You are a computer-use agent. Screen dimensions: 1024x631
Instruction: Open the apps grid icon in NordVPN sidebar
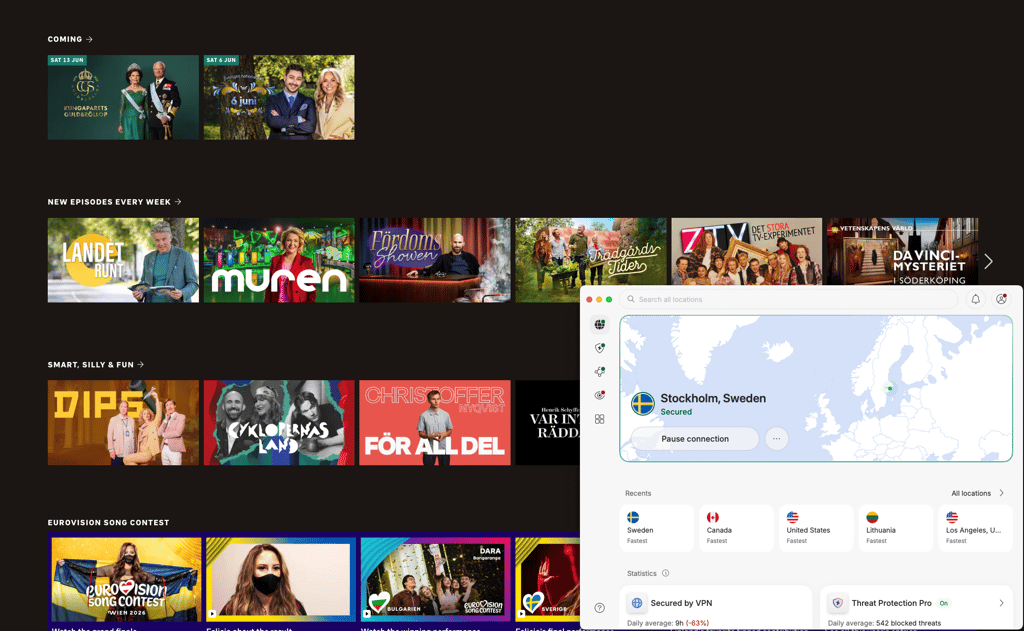[x=600, y=419]
